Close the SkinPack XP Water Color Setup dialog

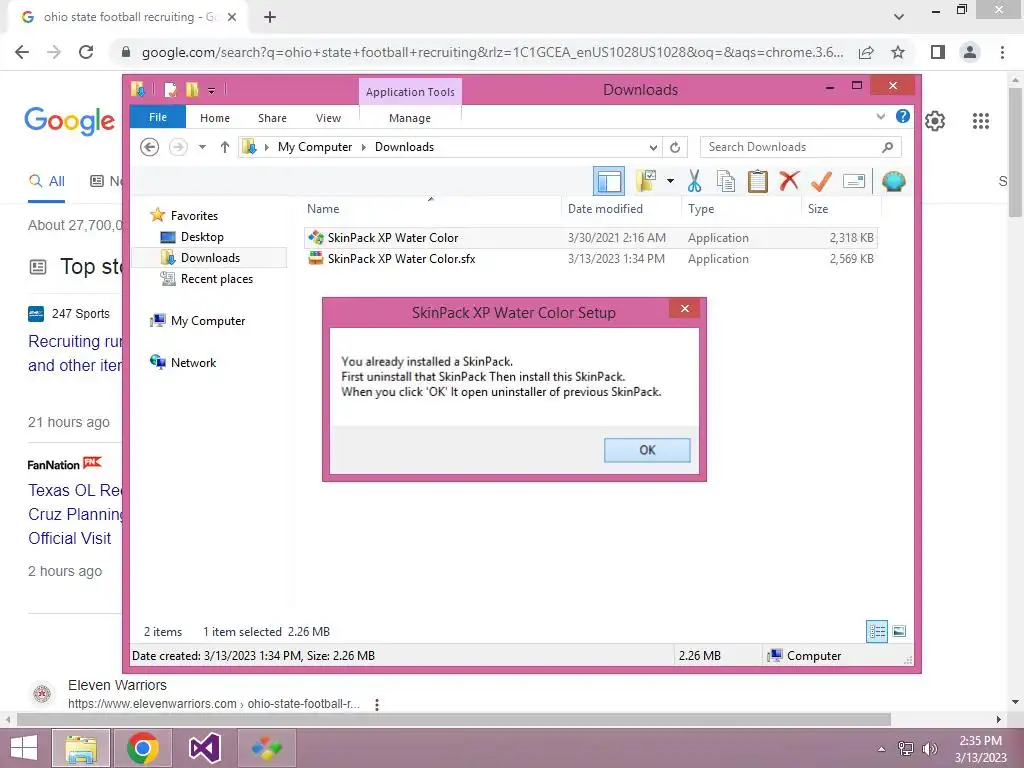click(684, 308)
